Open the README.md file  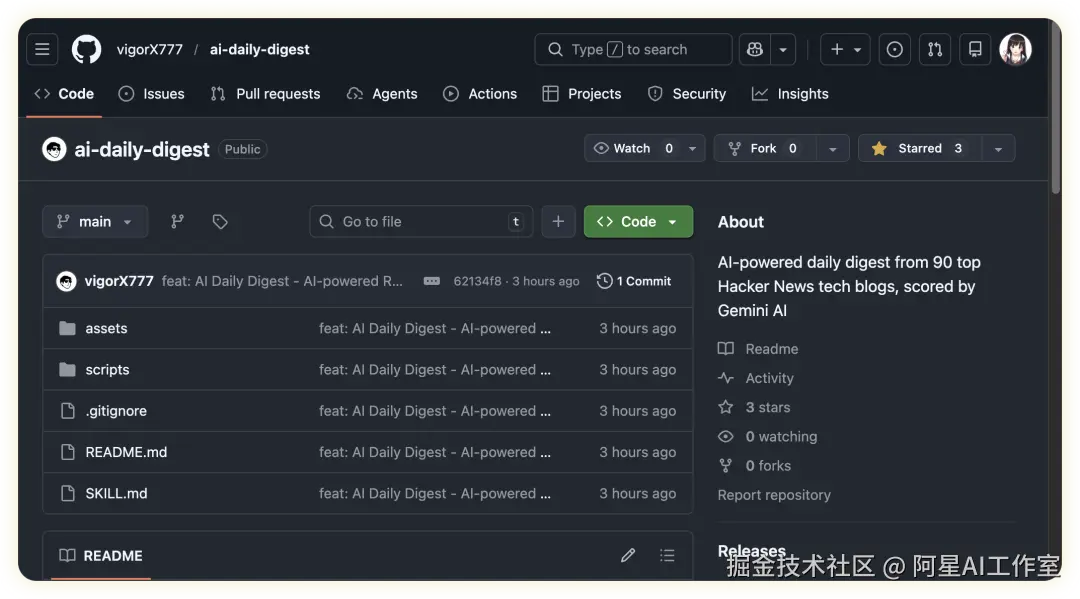126,452
